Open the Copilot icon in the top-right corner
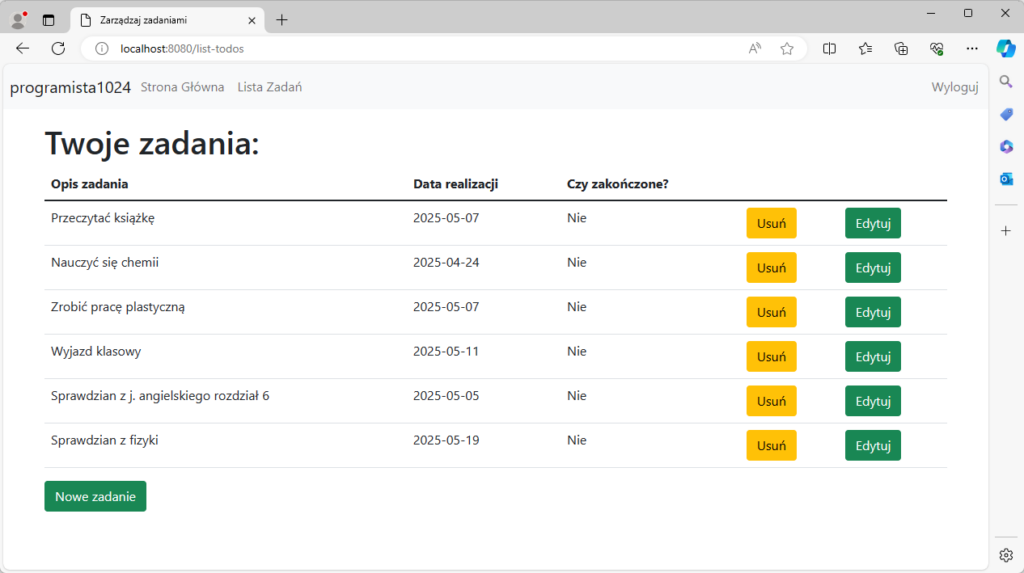The image size is (1024, 573). click(1006, 48)
